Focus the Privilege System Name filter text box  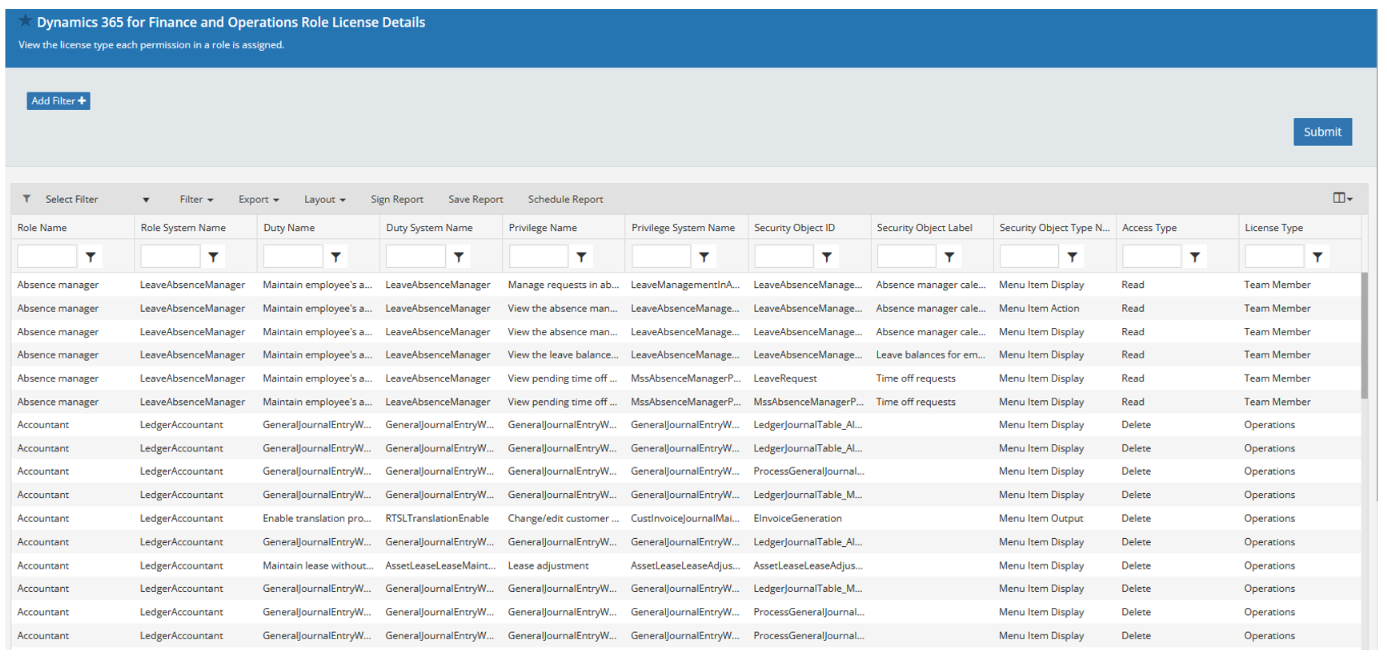661,257
